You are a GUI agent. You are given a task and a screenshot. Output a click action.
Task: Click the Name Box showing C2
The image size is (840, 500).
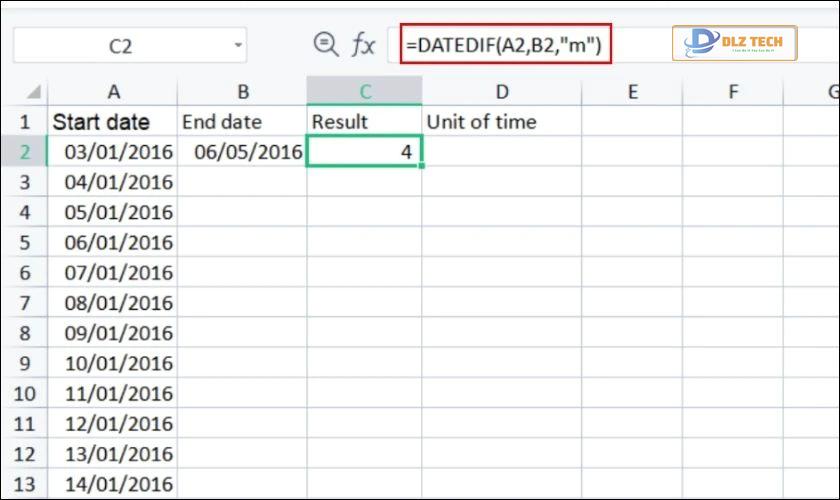pos(130,45)
